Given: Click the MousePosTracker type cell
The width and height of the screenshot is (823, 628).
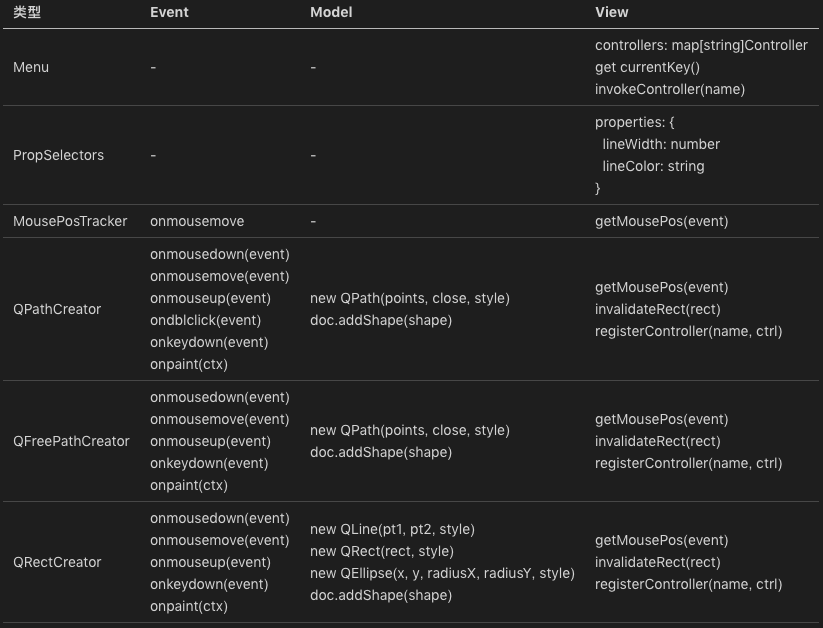Looking at the screenshot, I should coord(70,221).
